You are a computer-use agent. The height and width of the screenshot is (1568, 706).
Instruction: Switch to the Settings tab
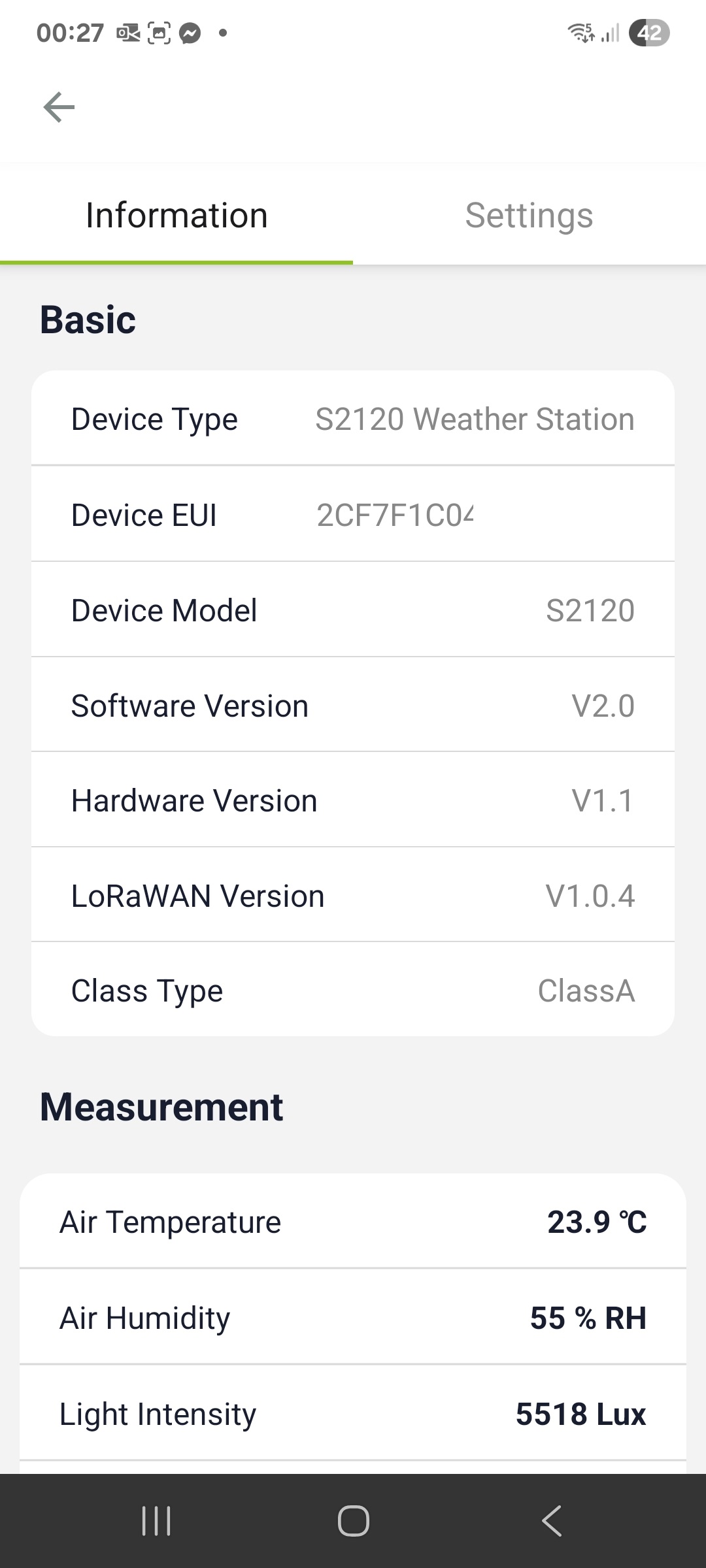pyautogui.click(x=529, y=216)
